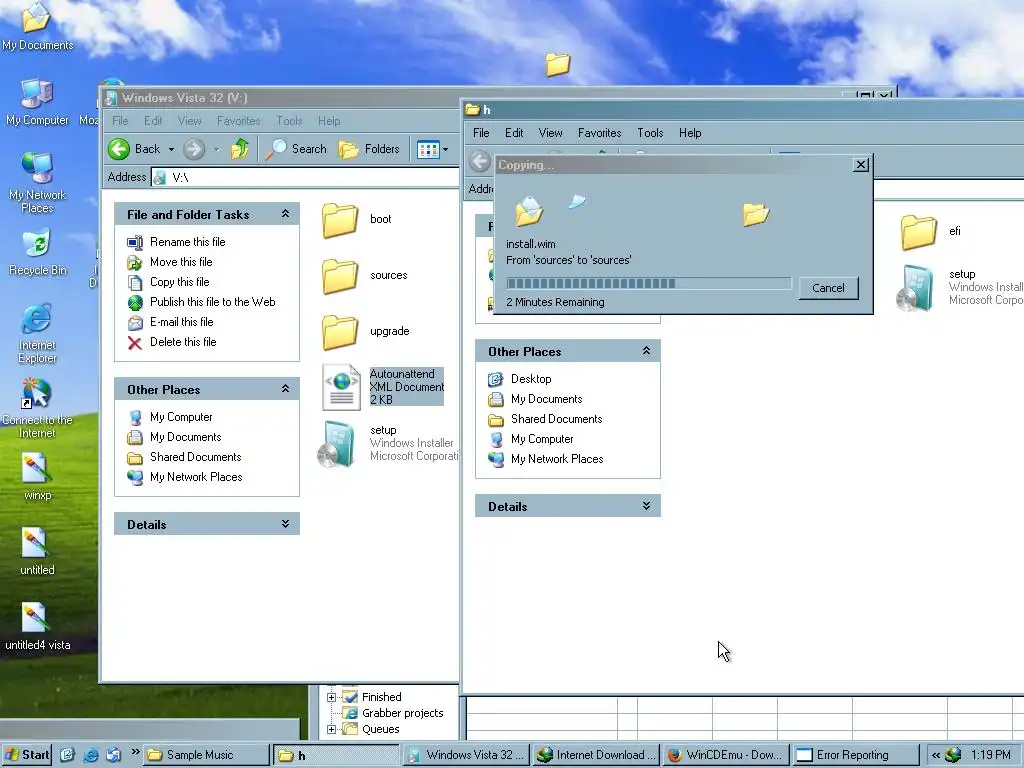This screenshot has width=1024, height=768.
Task: Click the copy progress bar
Action: (x=649, y=283)
